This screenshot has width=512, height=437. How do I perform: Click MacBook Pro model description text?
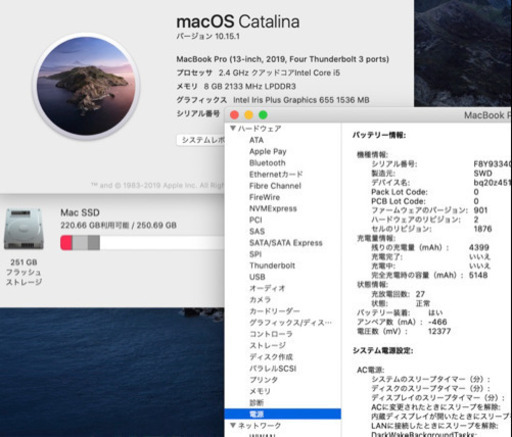click(283, 59)
